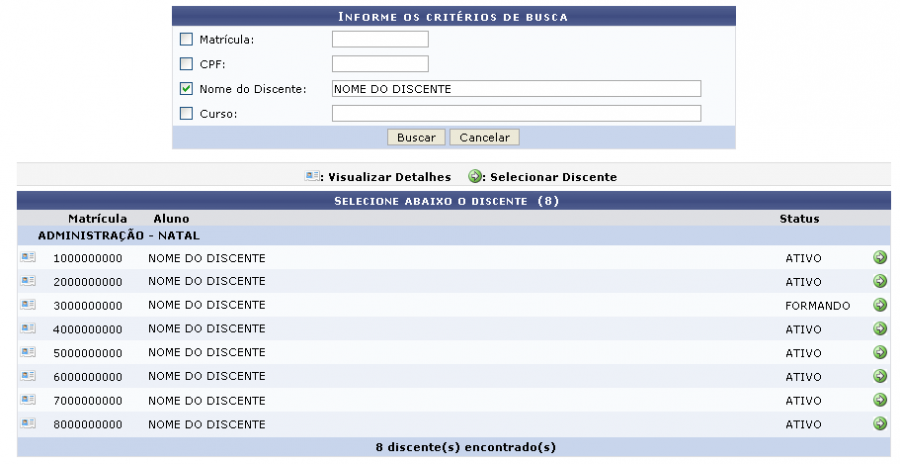Tick the Curso filter checkbox

186,114
